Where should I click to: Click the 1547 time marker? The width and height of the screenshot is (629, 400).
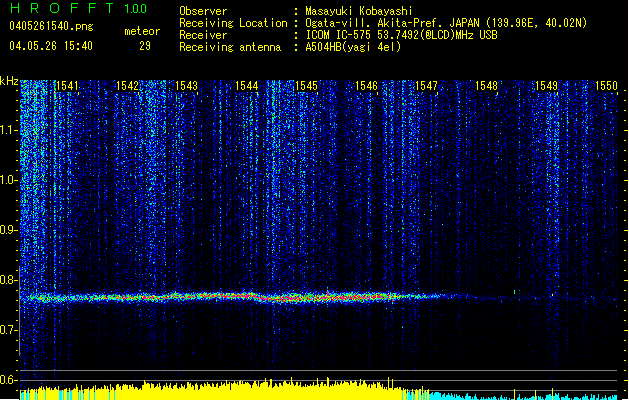point(426,86)
